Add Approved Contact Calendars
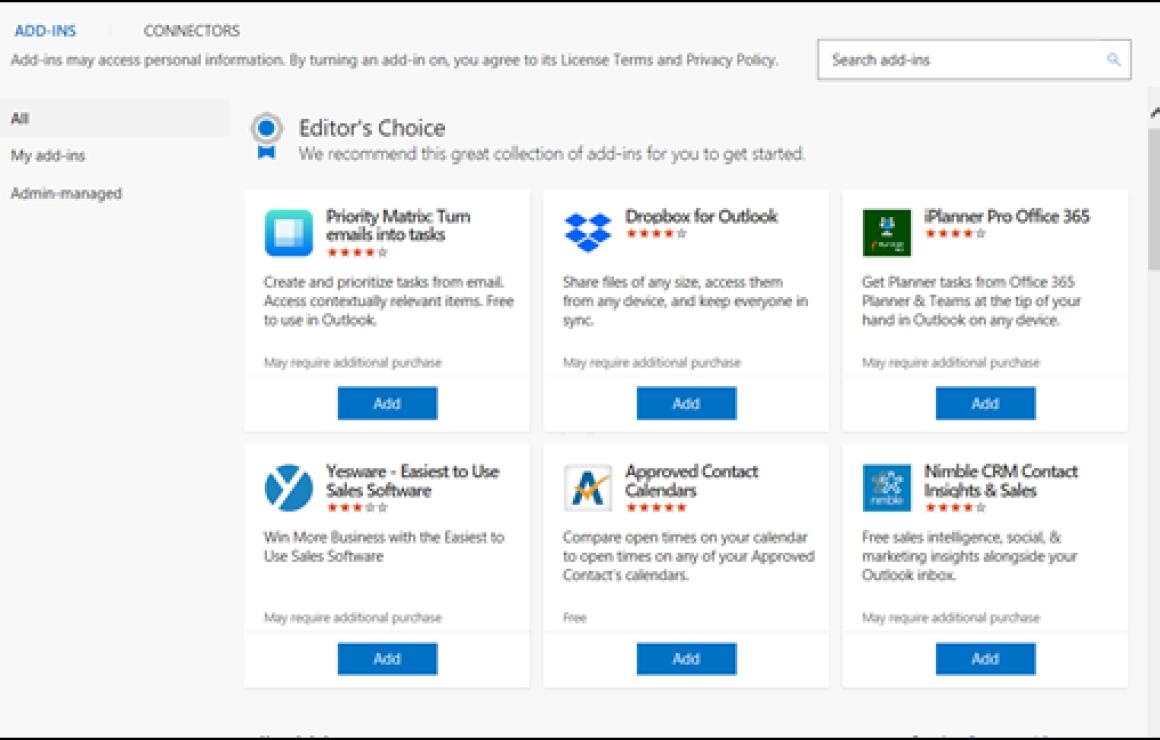 (x=687, y=659)
